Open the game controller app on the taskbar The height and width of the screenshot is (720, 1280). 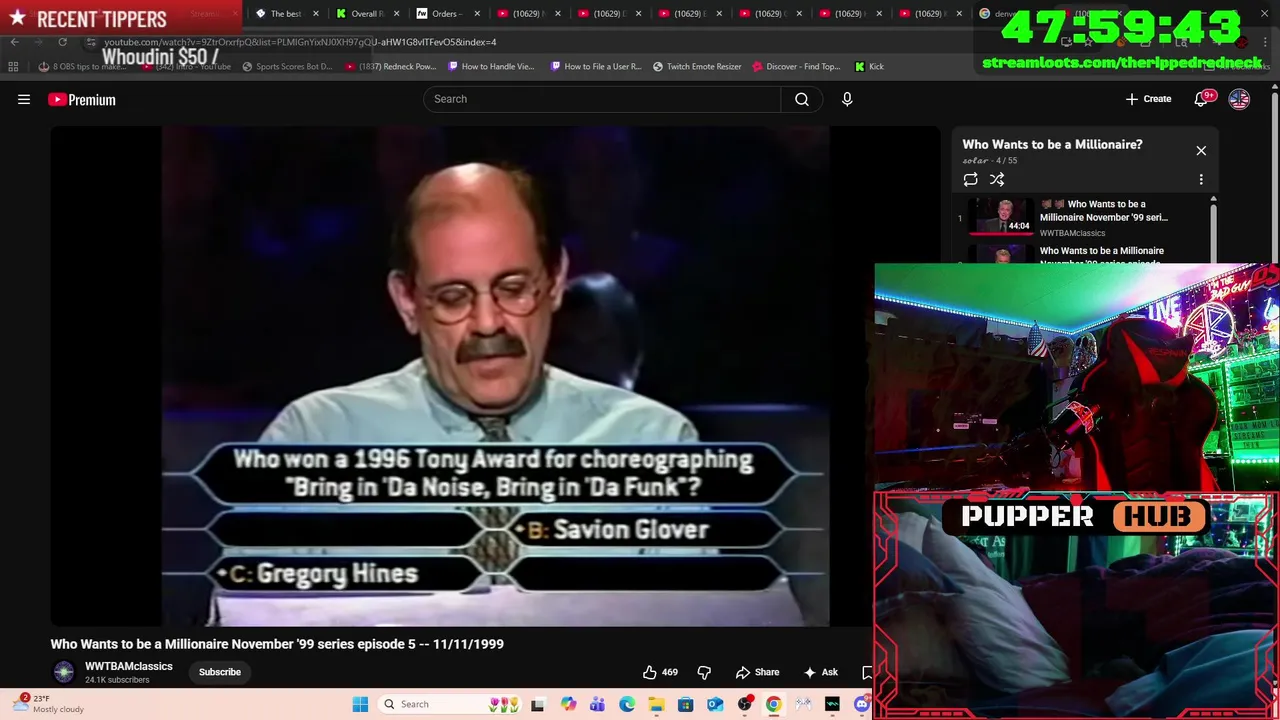(x=803, y=704)
